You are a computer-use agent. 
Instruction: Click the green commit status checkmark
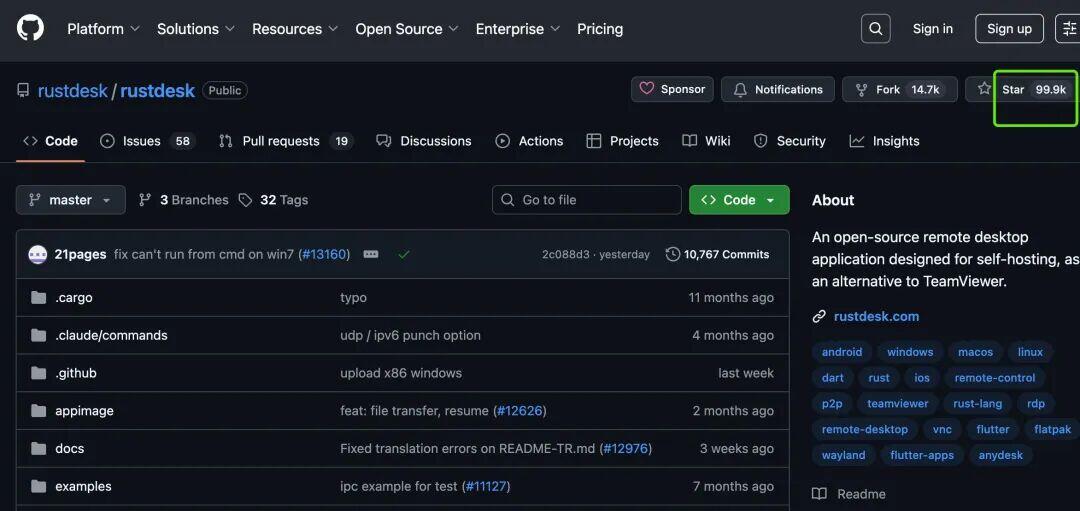tap(404, 254)
